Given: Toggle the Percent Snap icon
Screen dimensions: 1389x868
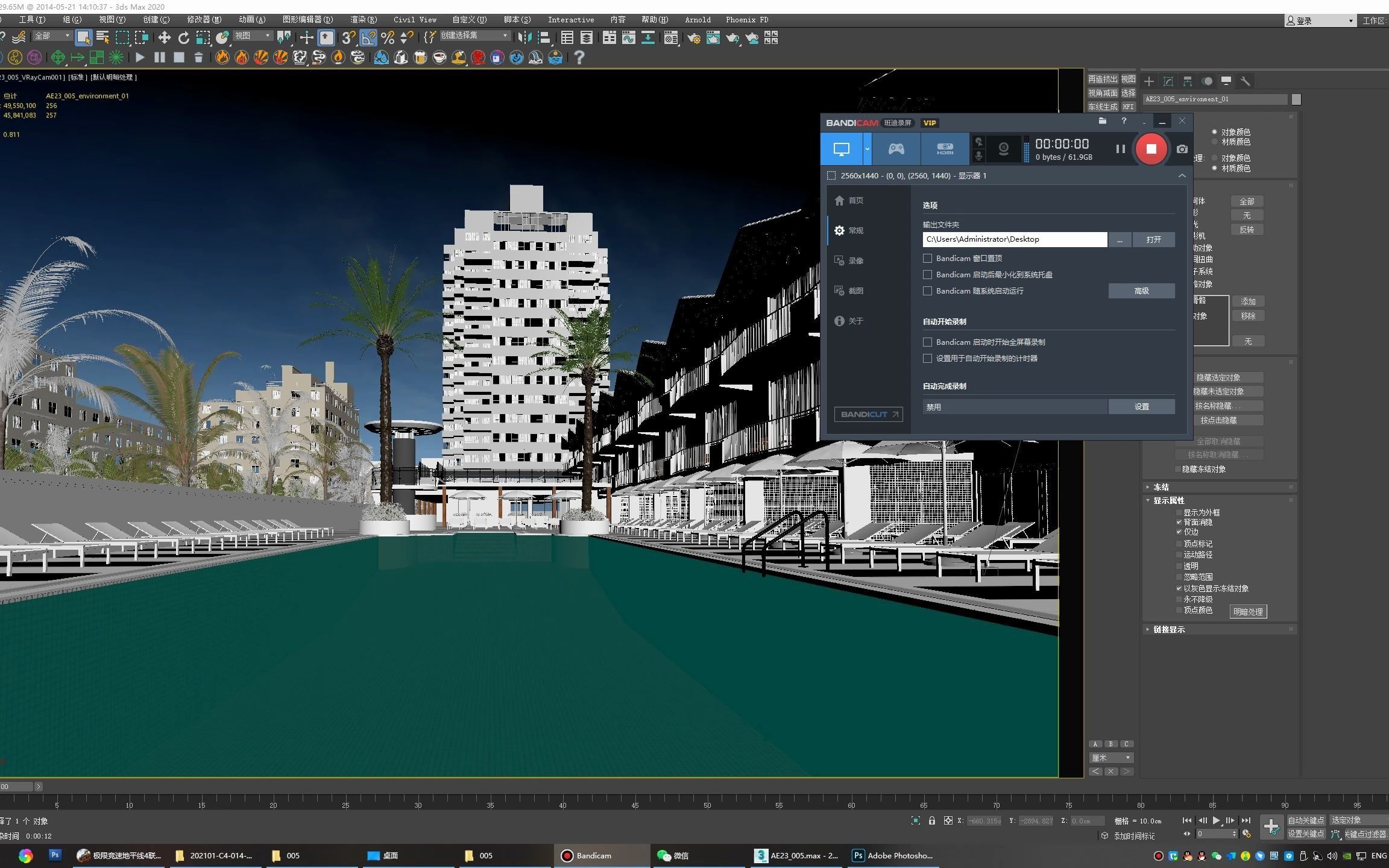Looking at the screenshot, I should coord(388,38).
